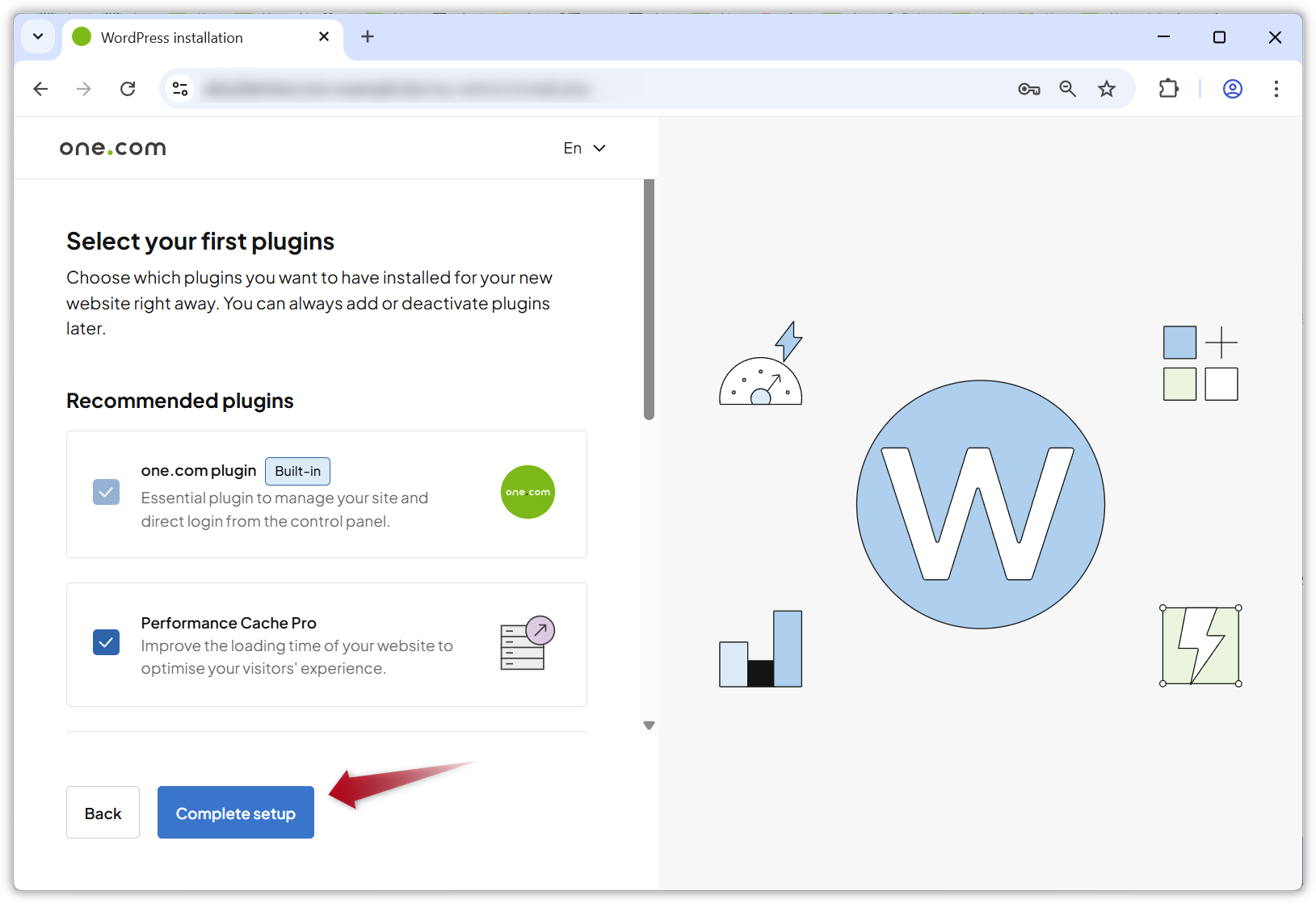Open the Chrome profile account icon
Image resolution: width=1316 pixels, height=904 pixels.
[x=1232, y=89]
